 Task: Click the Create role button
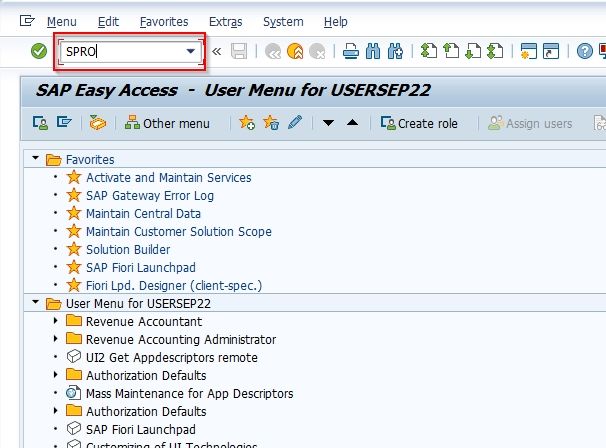pyautogui.click(x=419, y=123)
